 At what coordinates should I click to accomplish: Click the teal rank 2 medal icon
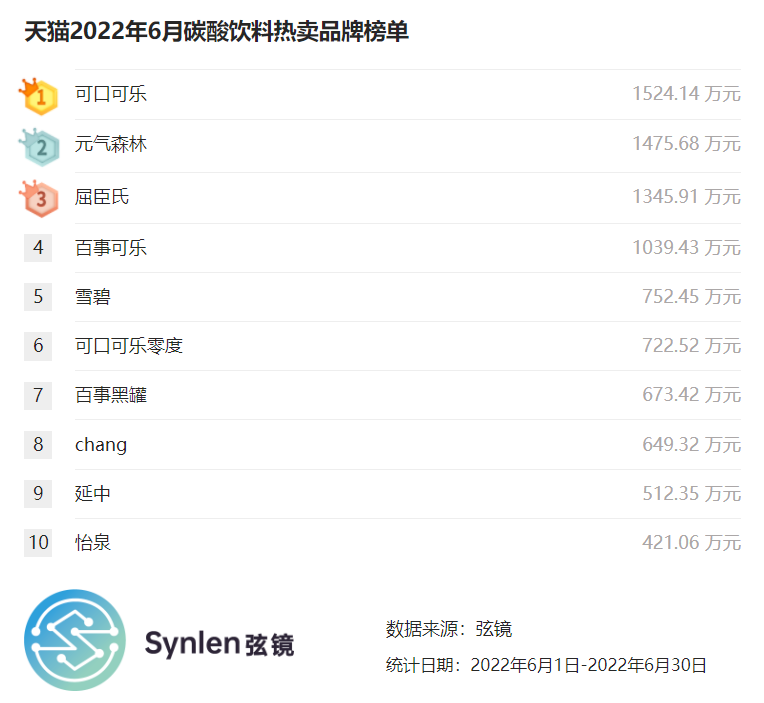pos(39,147)
